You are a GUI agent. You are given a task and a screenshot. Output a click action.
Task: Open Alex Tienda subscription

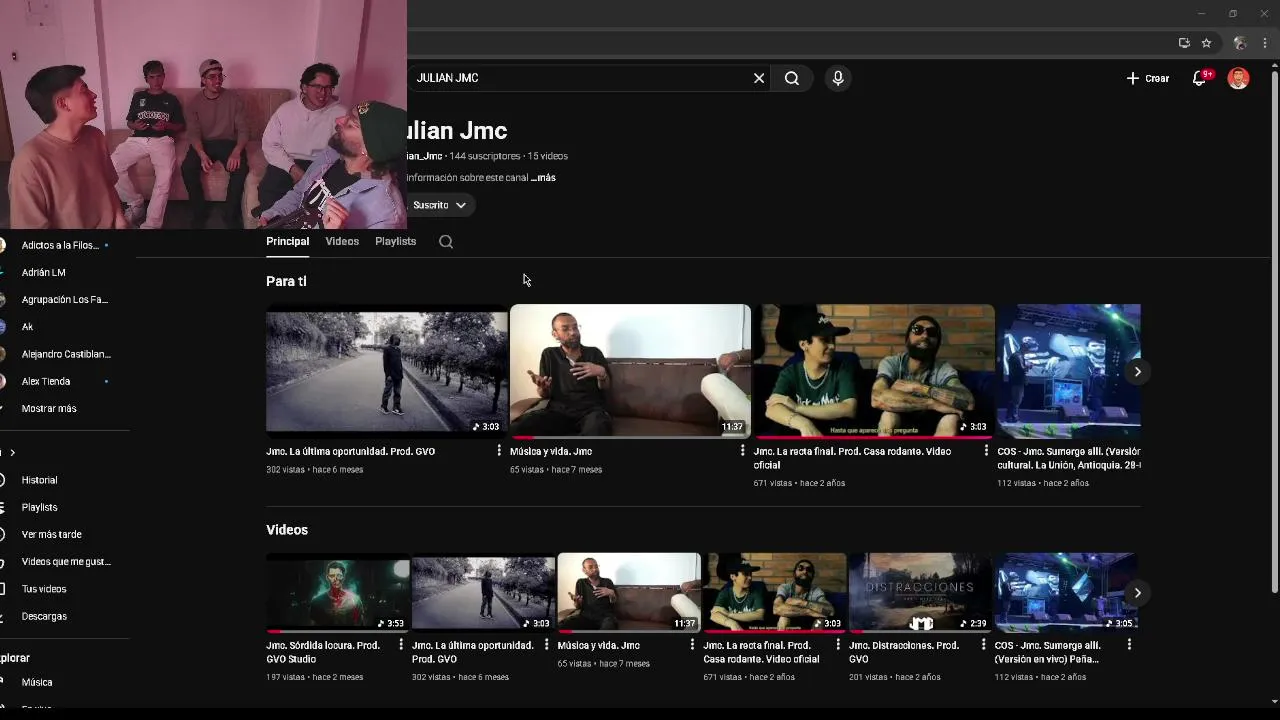pyautogui.click(x=46, y=381)
